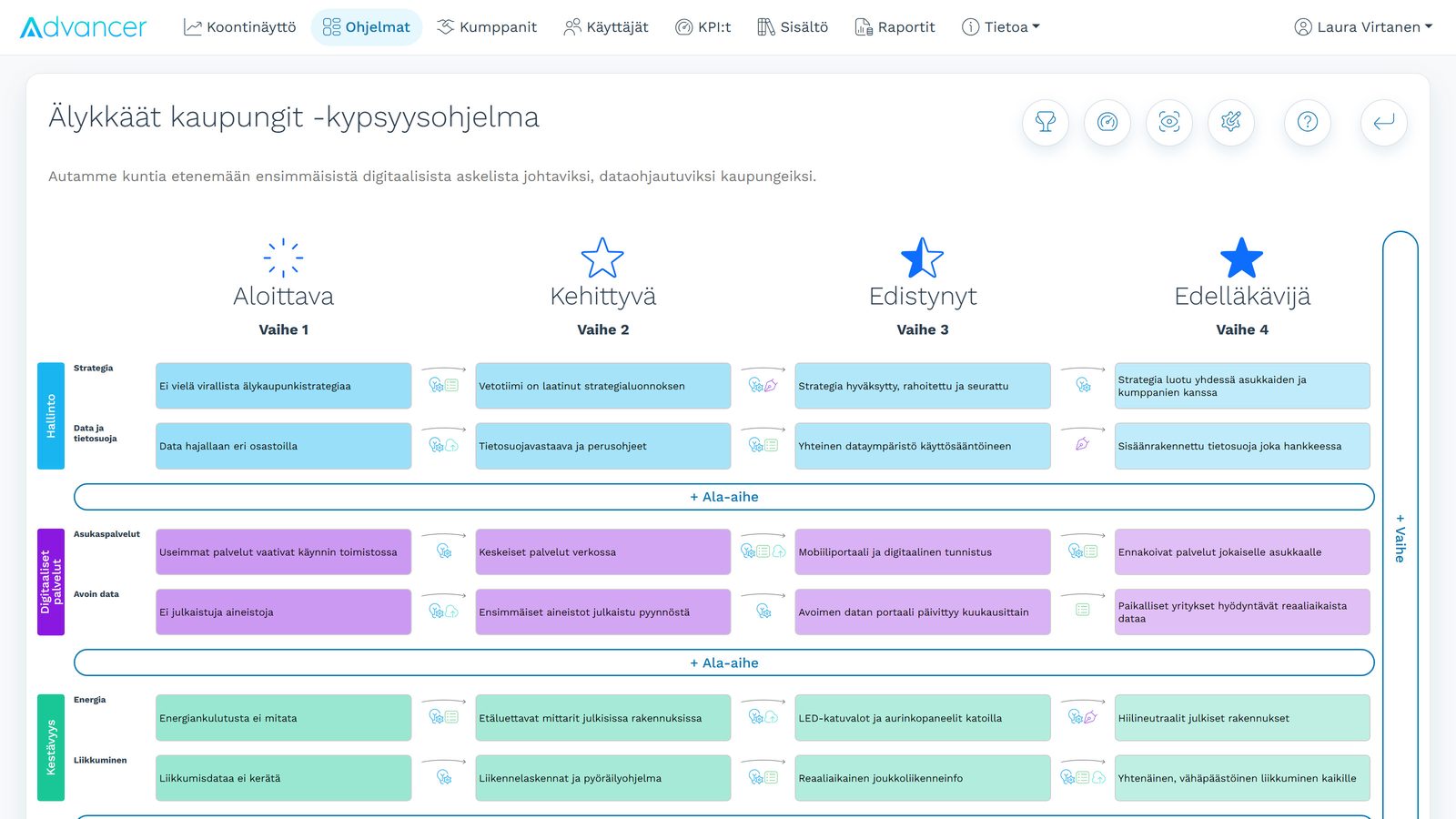Image resolution: width=1456 pixels, height=819 pixels.
Task: Click the trophy icon in program header
Action: [1046, 122]
